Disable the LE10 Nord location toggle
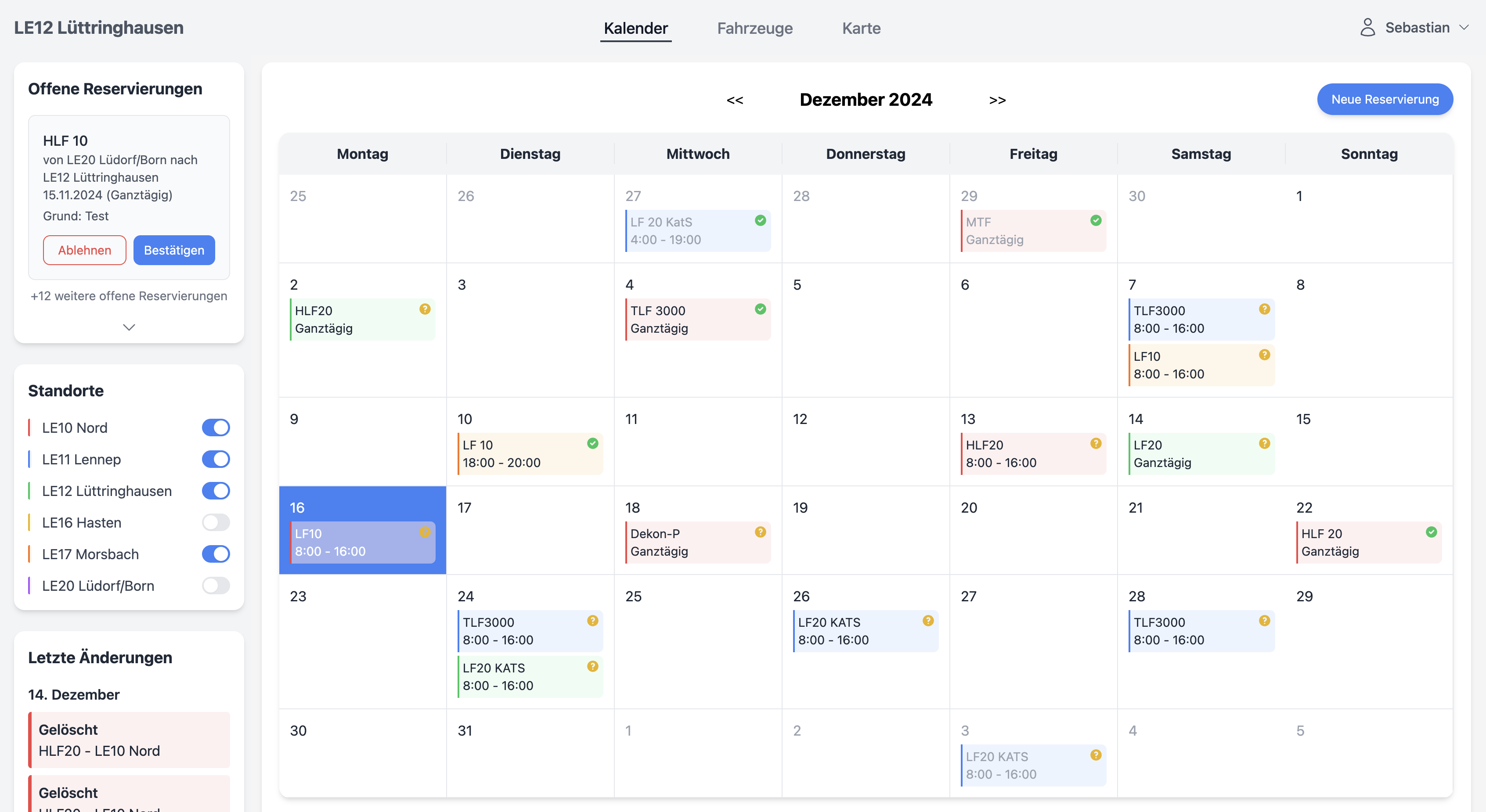This screenshot has width=1486, height=812. [x=216, y=428]
